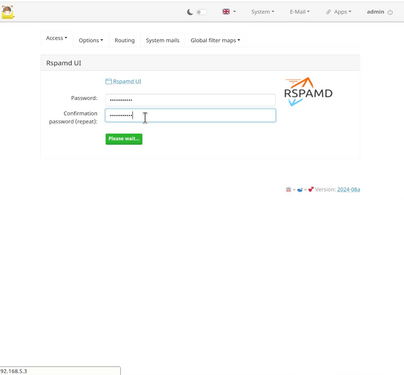Click the green Please wait button
The image size is (404, 375).
click(124, 139)
